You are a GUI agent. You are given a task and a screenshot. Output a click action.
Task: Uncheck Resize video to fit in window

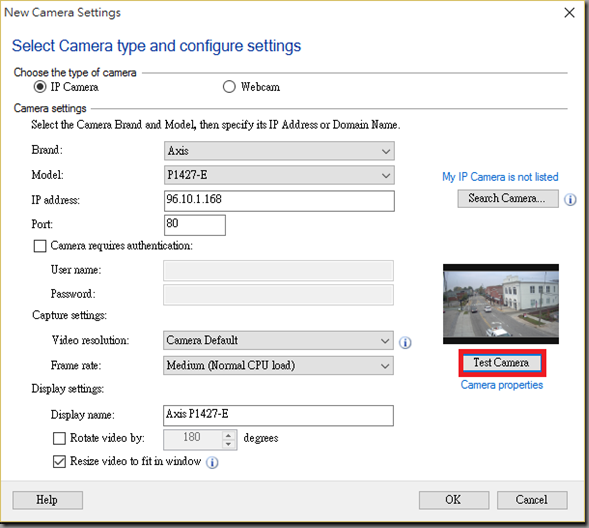tap(59, 461)
